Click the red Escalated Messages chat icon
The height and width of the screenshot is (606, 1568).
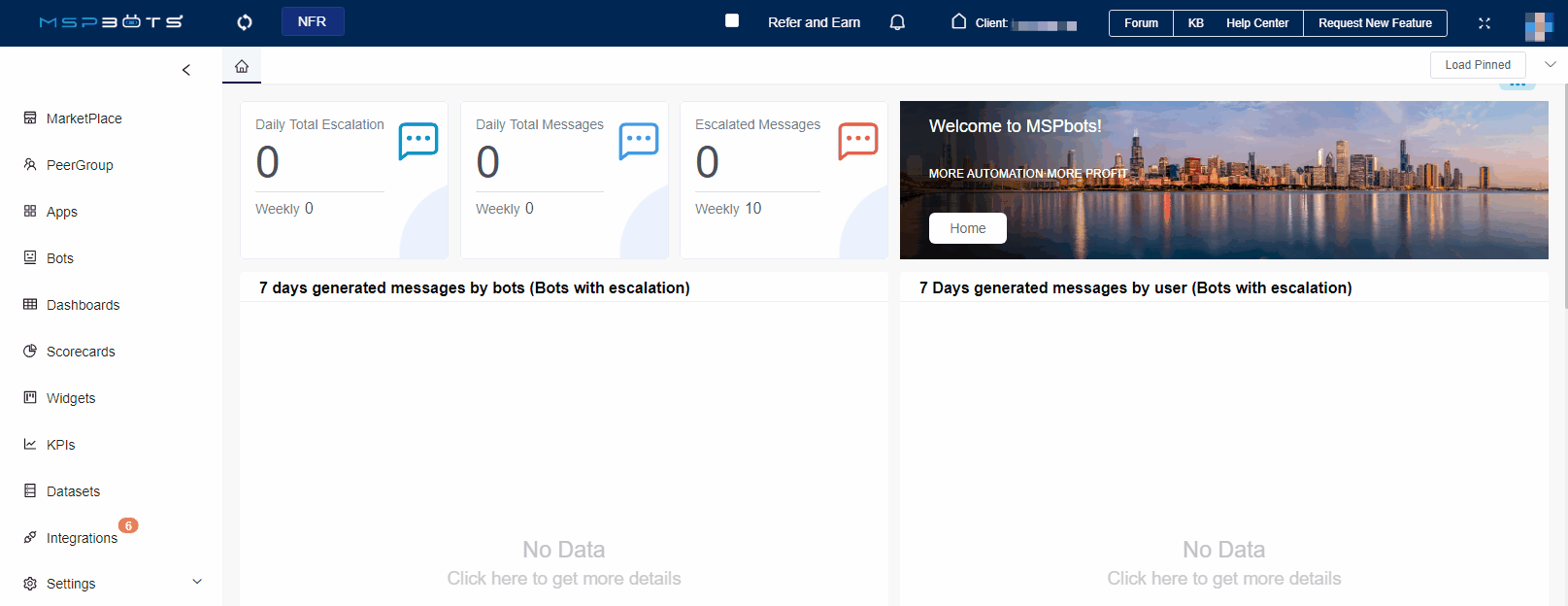(x=858, y=141)
